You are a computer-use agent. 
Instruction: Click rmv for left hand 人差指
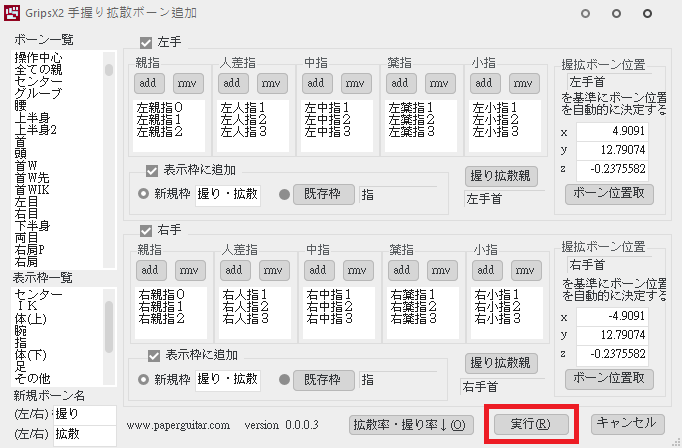coord(272,83)
